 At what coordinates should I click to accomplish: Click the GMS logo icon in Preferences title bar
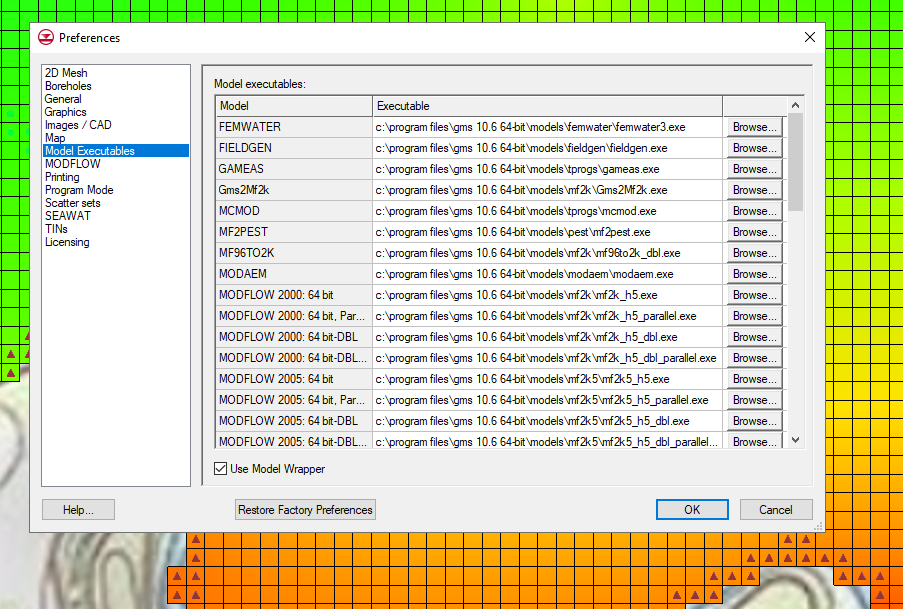[x=45, y=37]
